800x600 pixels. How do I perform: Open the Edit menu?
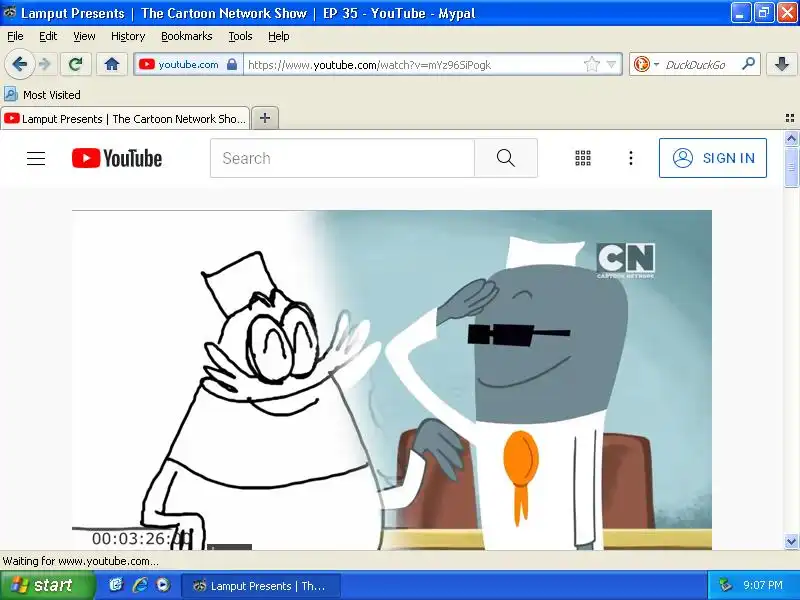pos(48,36)
